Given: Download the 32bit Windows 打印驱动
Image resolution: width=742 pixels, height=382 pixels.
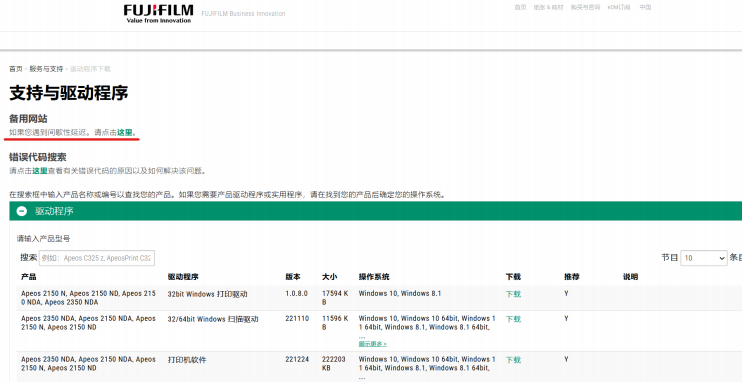Looking at the screenshot, I should coord(513,294).
